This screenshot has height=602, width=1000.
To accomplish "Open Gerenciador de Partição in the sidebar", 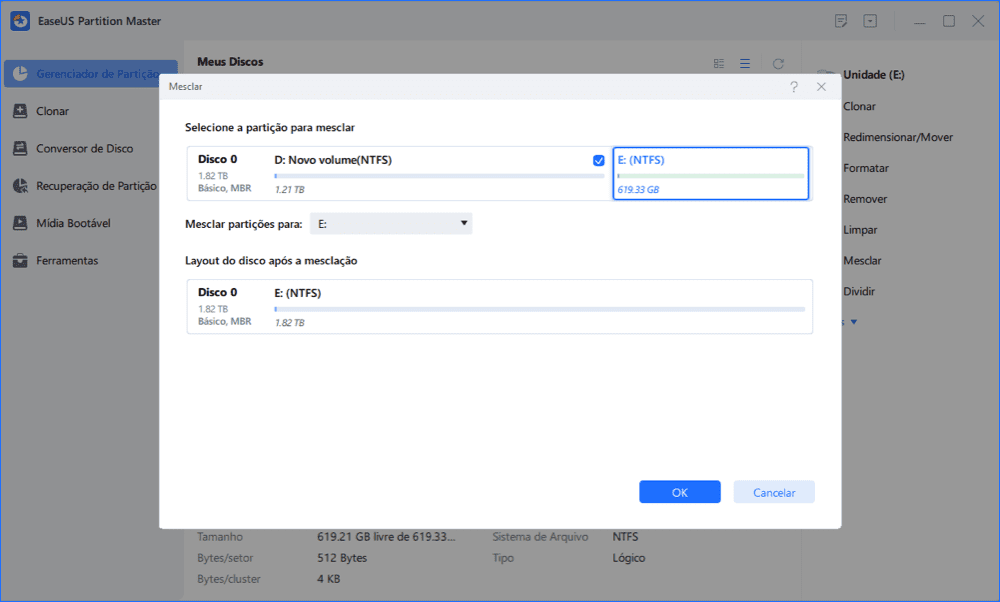I will 91,74.
